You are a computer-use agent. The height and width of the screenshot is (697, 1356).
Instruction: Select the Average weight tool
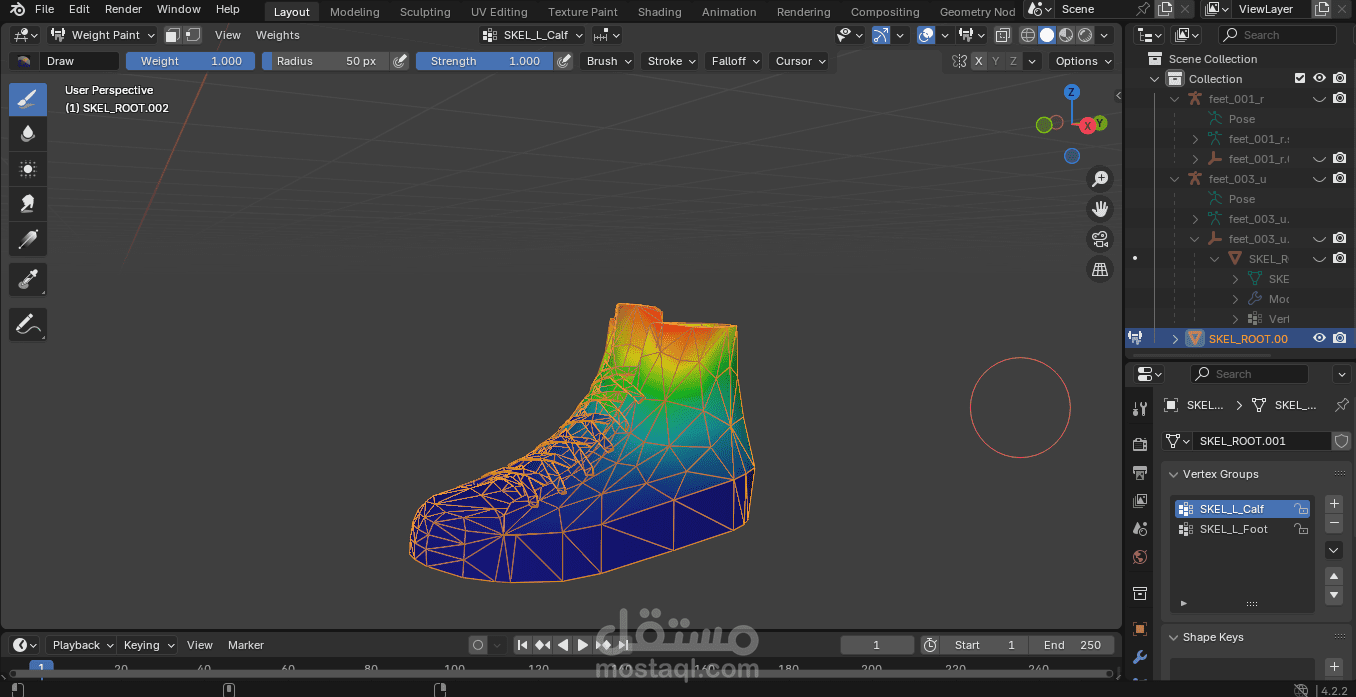click(x=28, y=169)
